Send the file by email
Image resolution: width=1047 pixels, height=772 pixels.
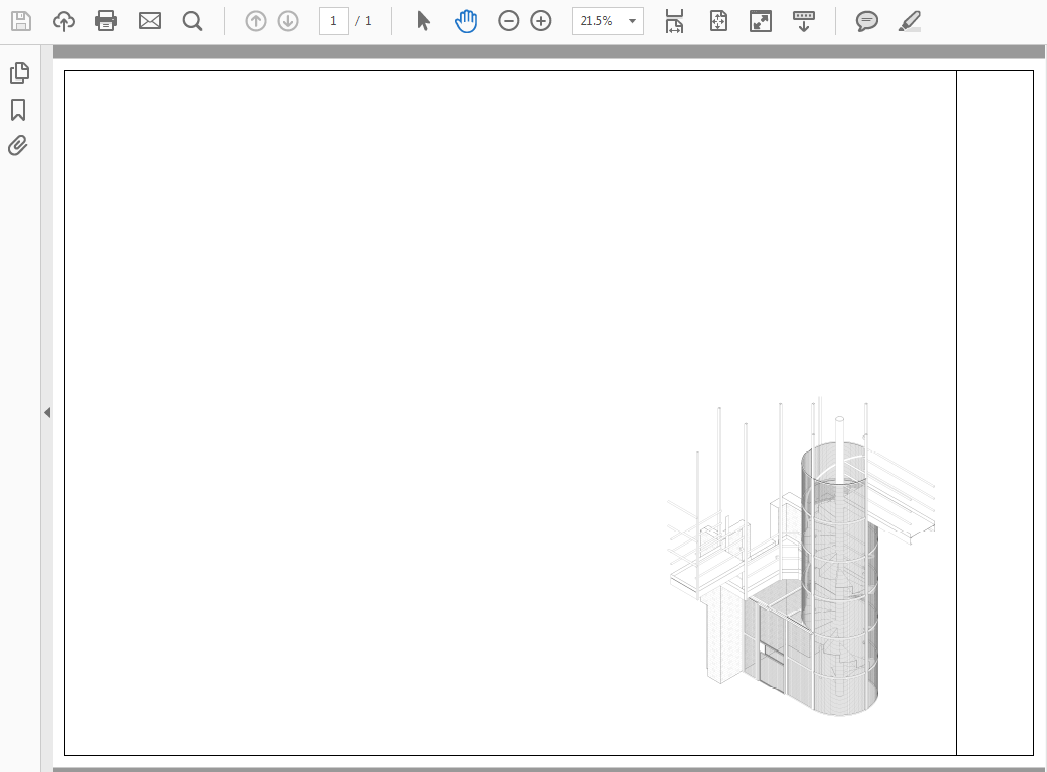click(x=150, y=21)
